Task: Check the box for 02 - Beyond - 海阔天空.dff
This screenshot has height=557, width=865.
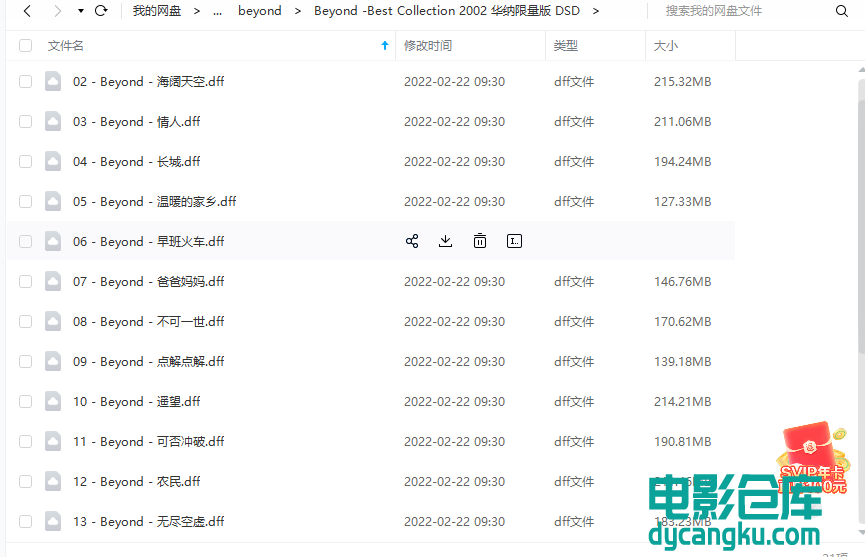Action: pyautogui.click(x=25, y=82)
